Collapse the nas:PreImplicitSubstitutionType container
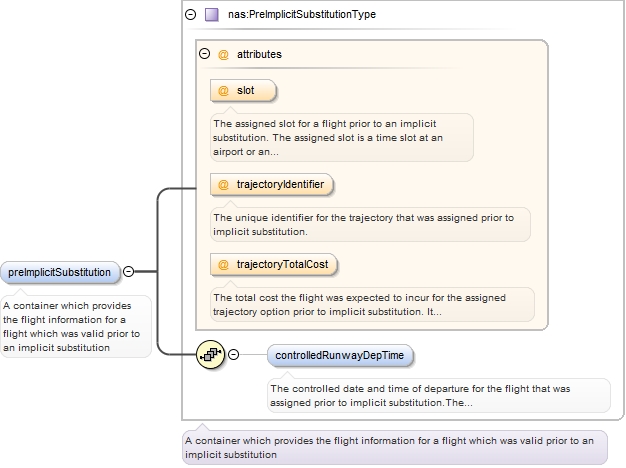This screenshot has height=468, width=626. pyautogui.click(x=191, y=15)
